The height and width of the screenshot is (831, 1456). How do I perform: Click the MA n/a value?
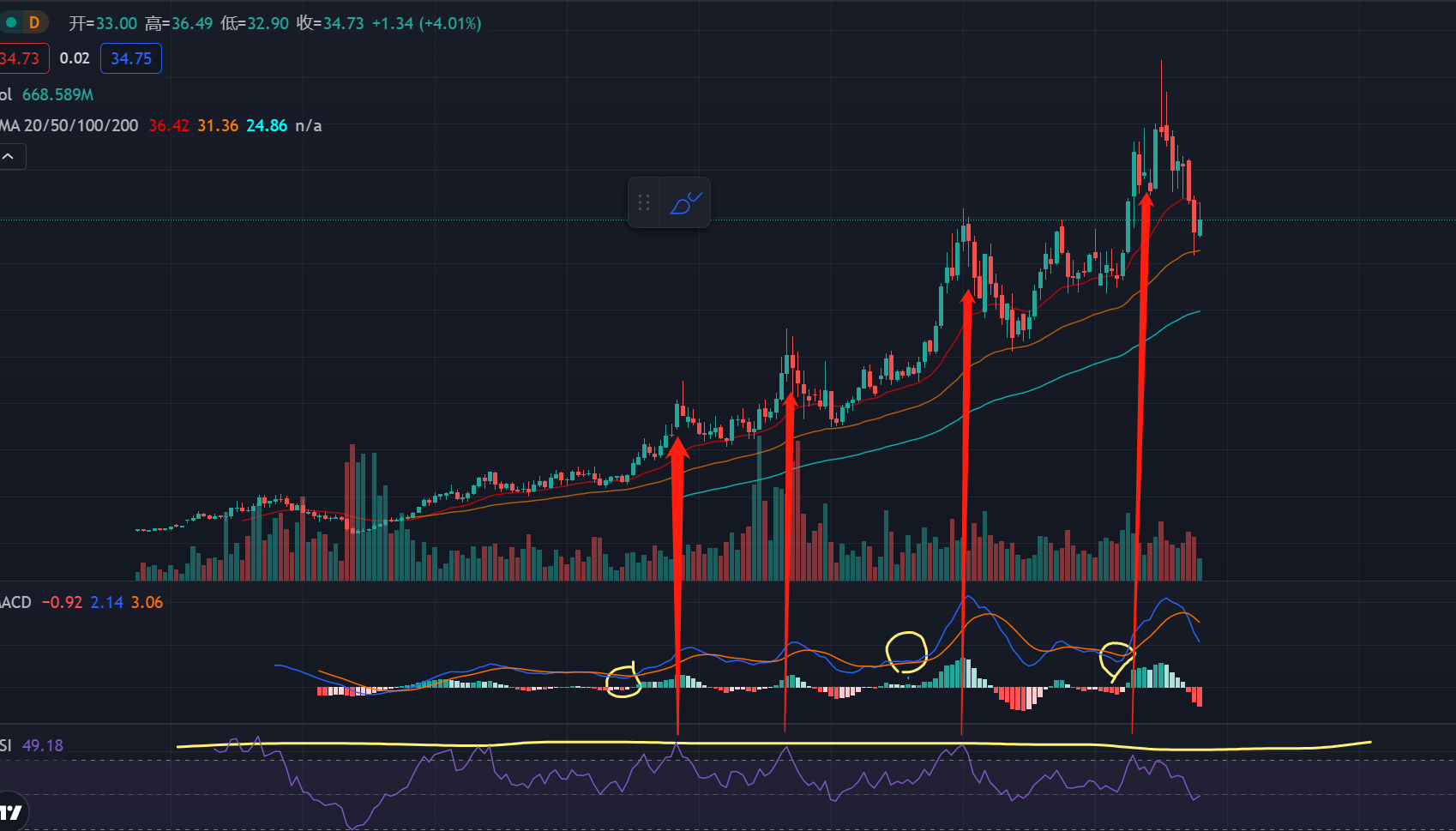click(x=309, y=125)
